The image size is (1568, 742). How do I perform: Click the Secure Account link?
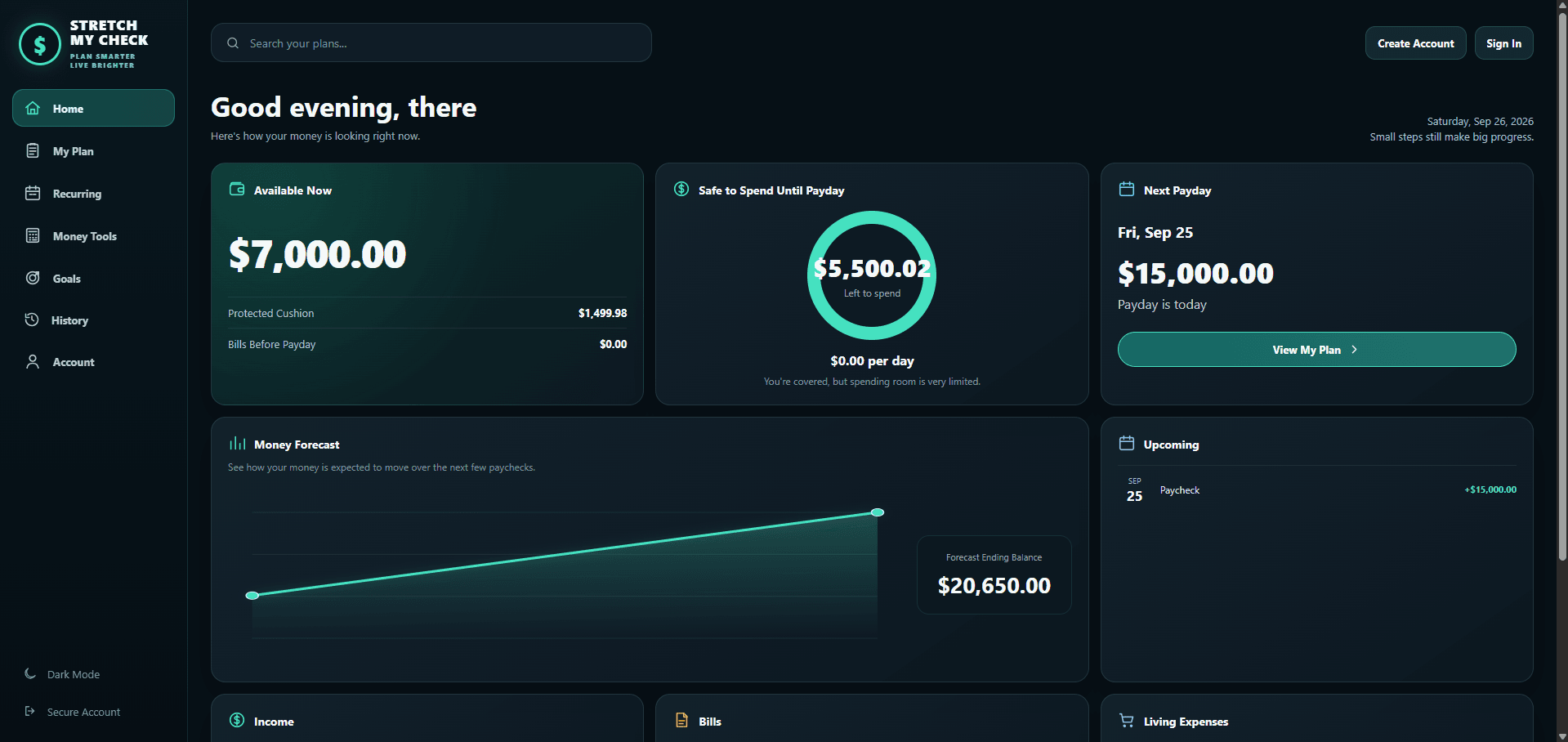click(x=73, y=712)
